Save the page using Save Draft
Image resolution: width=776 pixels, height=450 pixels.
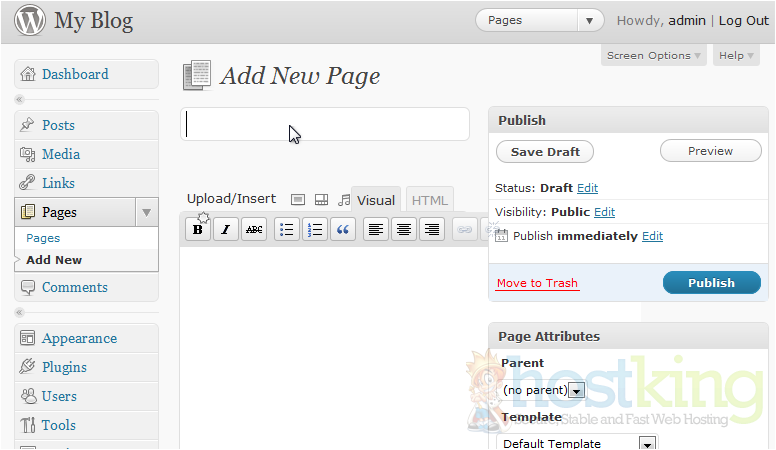pyautogui.click(x=545, y=151)
